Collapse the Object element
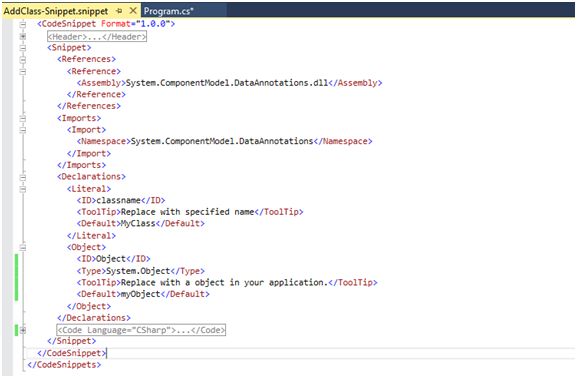This screenshot has width=577, height=378. (x=23, y=248)
